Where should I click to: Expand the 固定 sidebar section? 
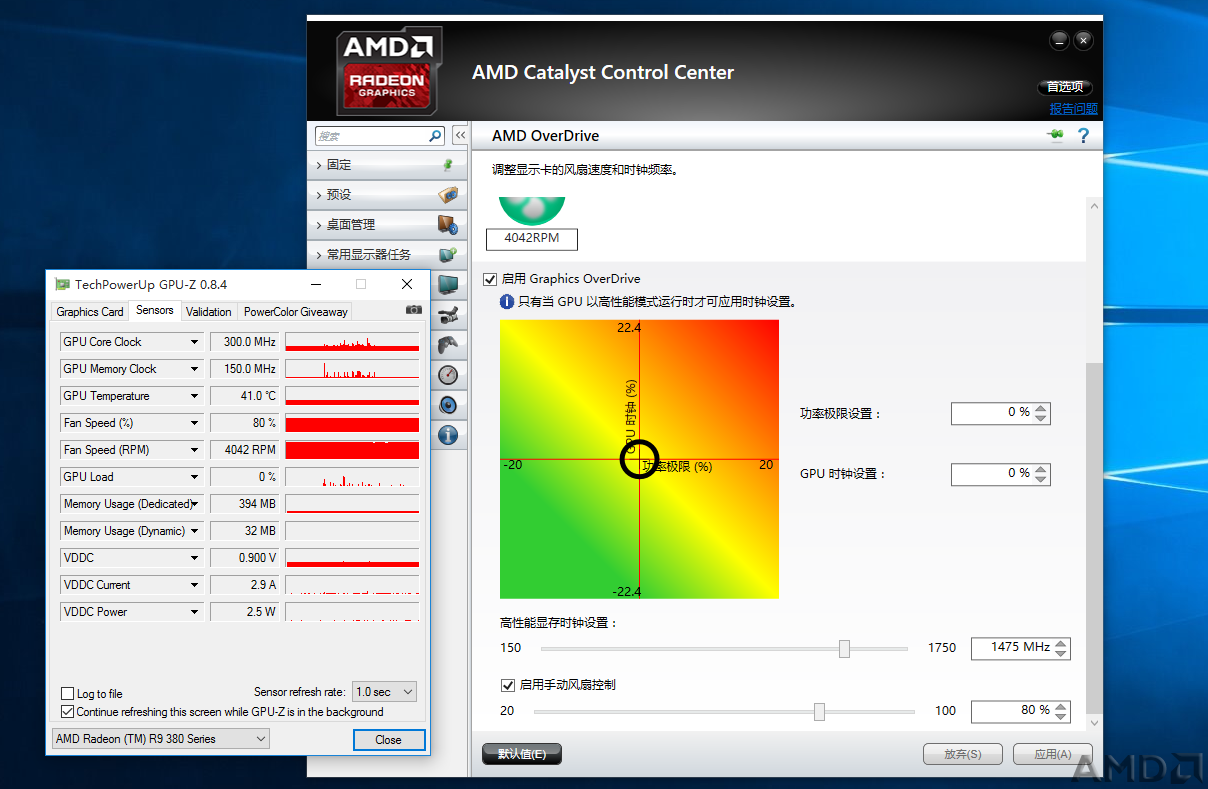tap(387, 165)
